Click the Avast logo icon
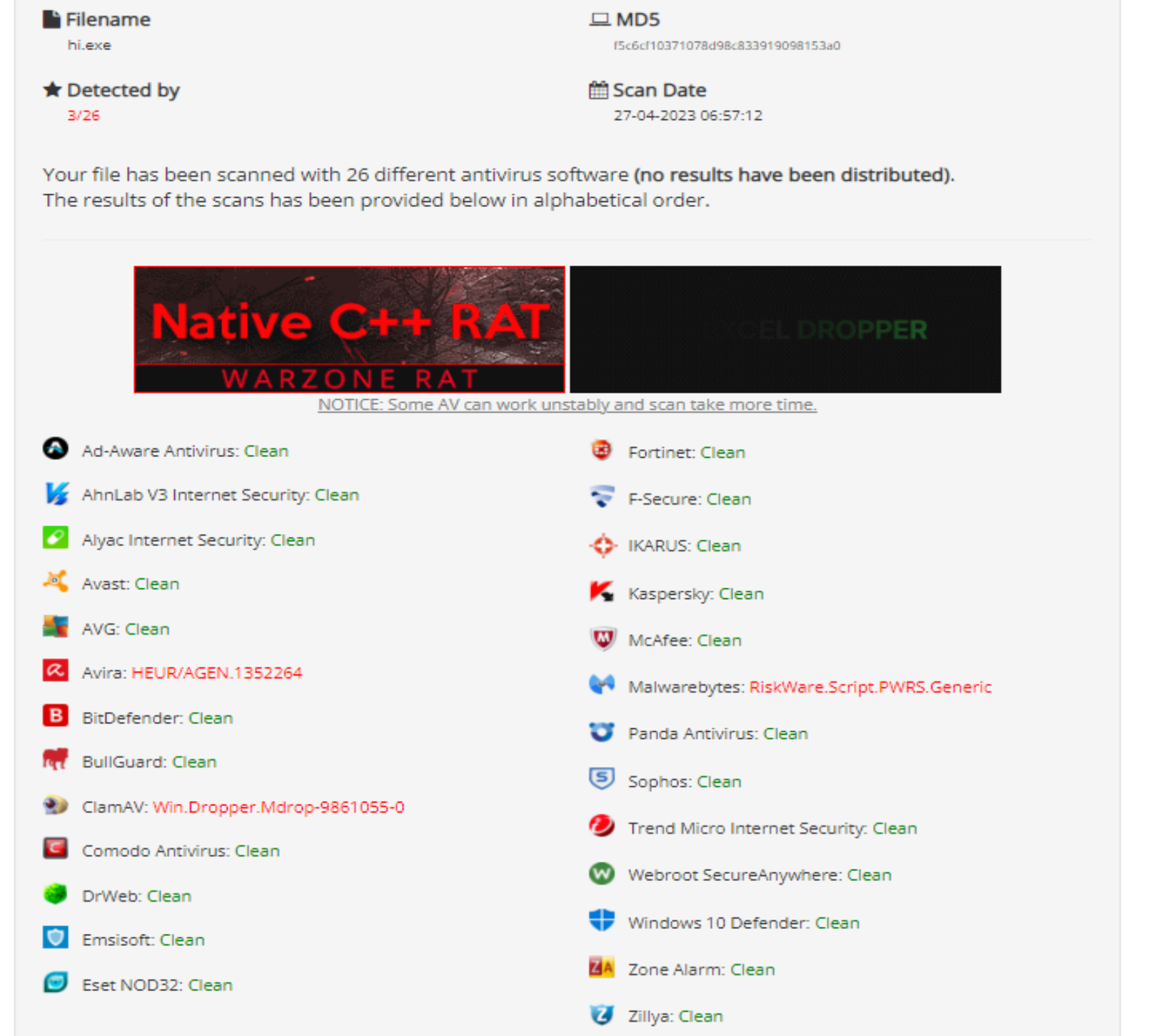 56,582
